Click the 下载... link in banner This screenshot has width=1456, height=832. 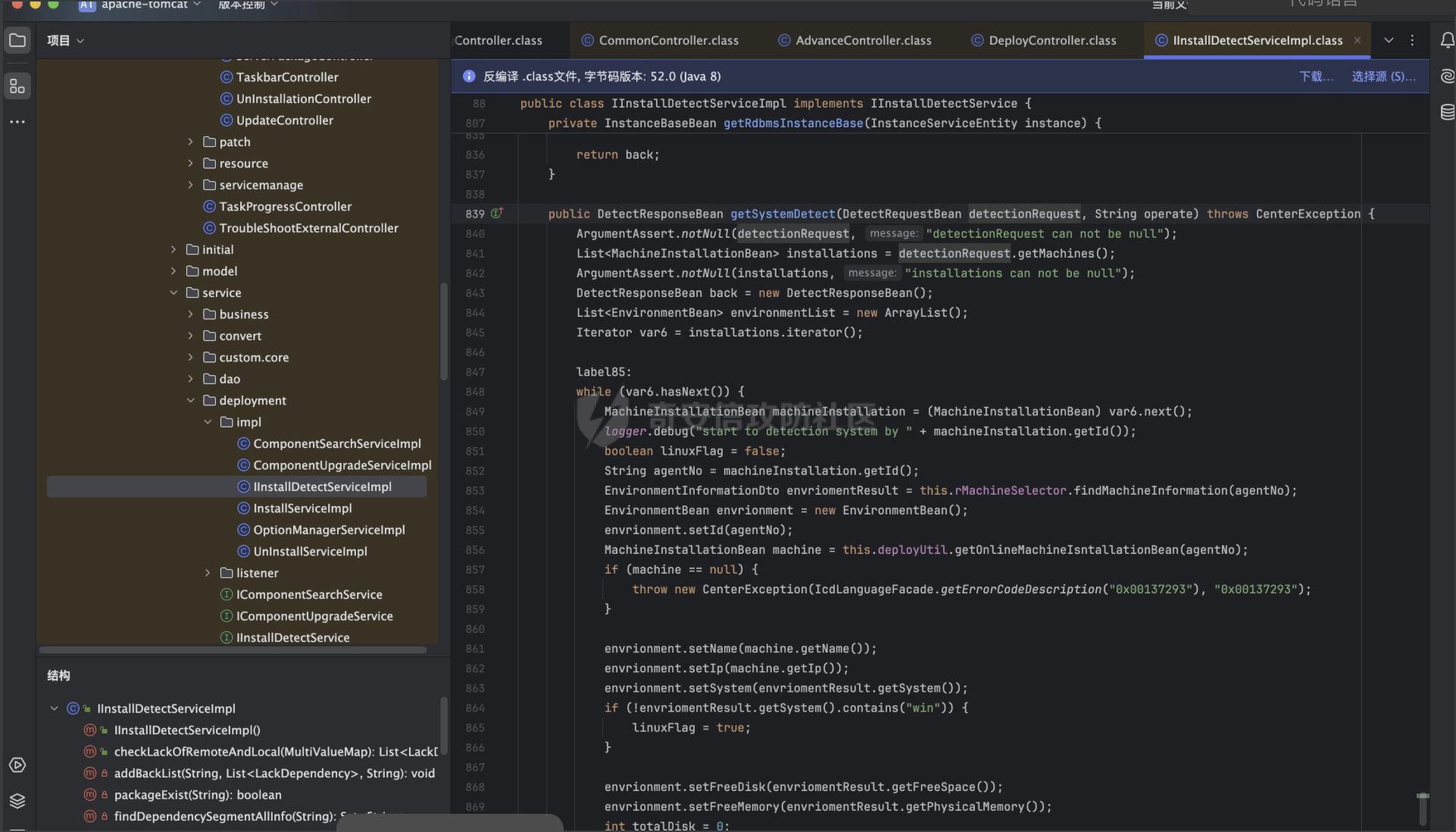pyautogui.click(x=1316, y=77)
